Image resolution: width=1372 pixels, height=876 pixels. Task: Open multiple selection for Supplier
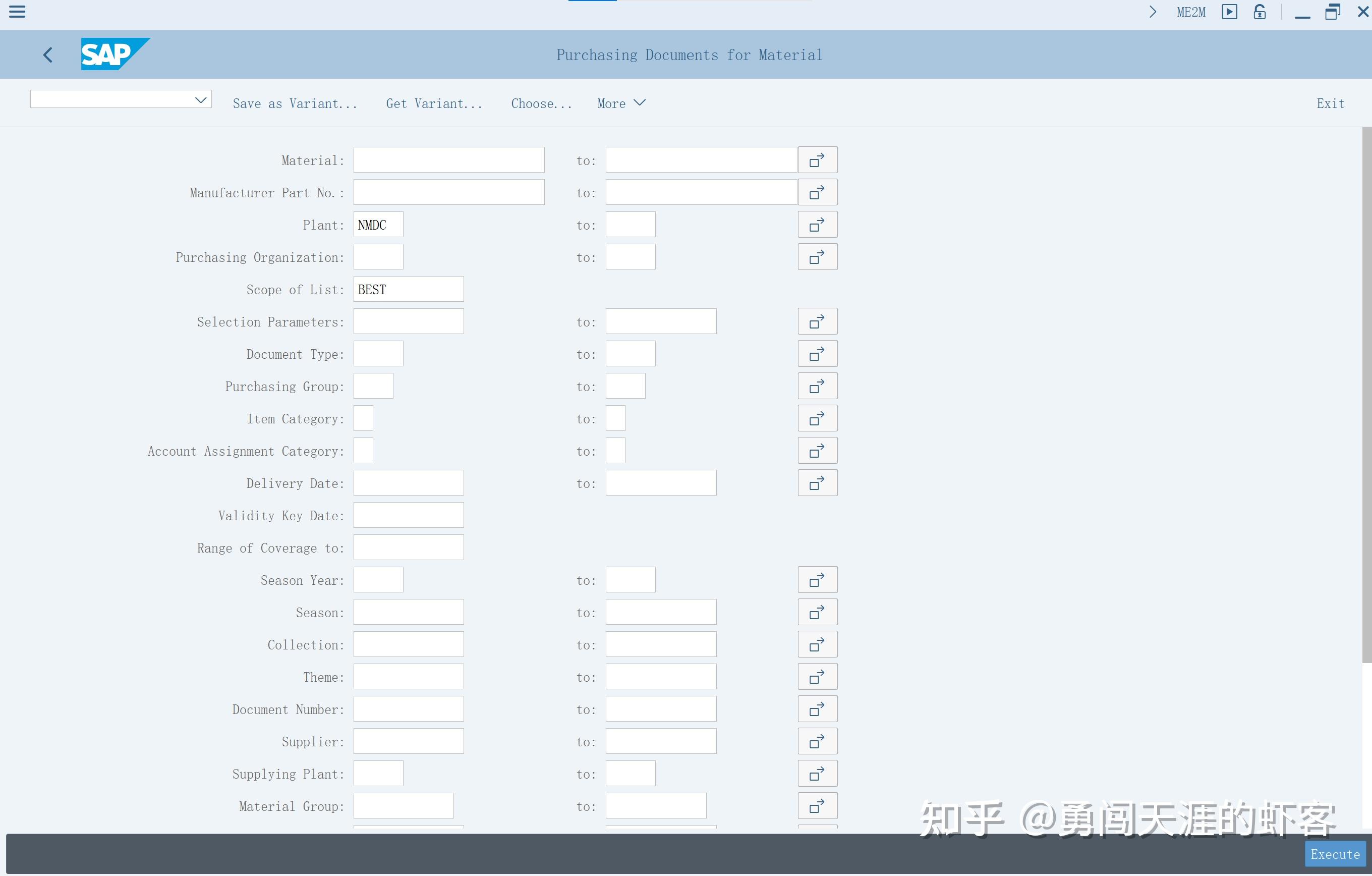pyautogui.click(x=817, y=741)
